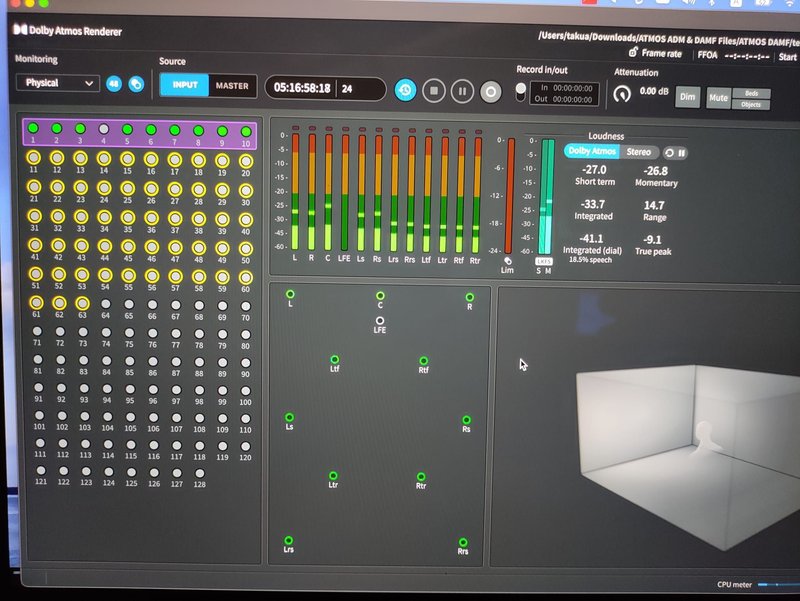Reset loudness measurement with circular arrow icon
Screen dimensions: 800x601
[x=669, y=152]
